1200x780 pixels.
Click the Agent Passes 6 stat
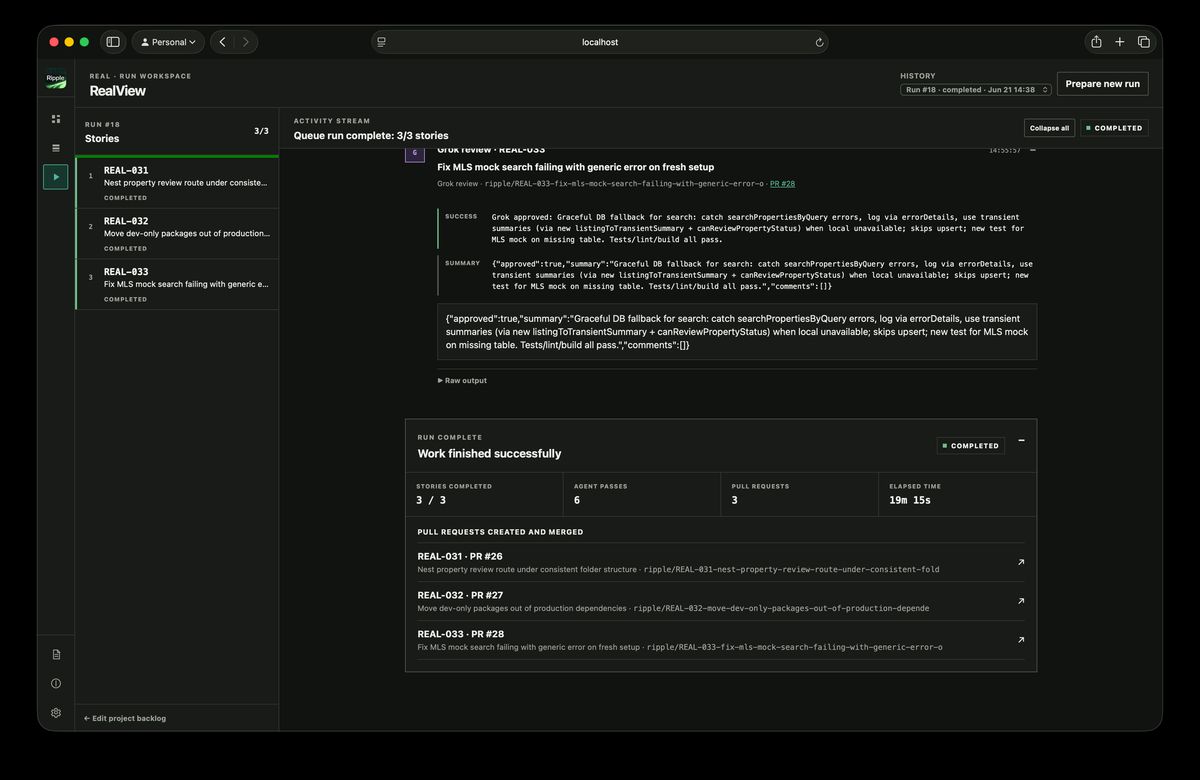click(x=642, y=494)
